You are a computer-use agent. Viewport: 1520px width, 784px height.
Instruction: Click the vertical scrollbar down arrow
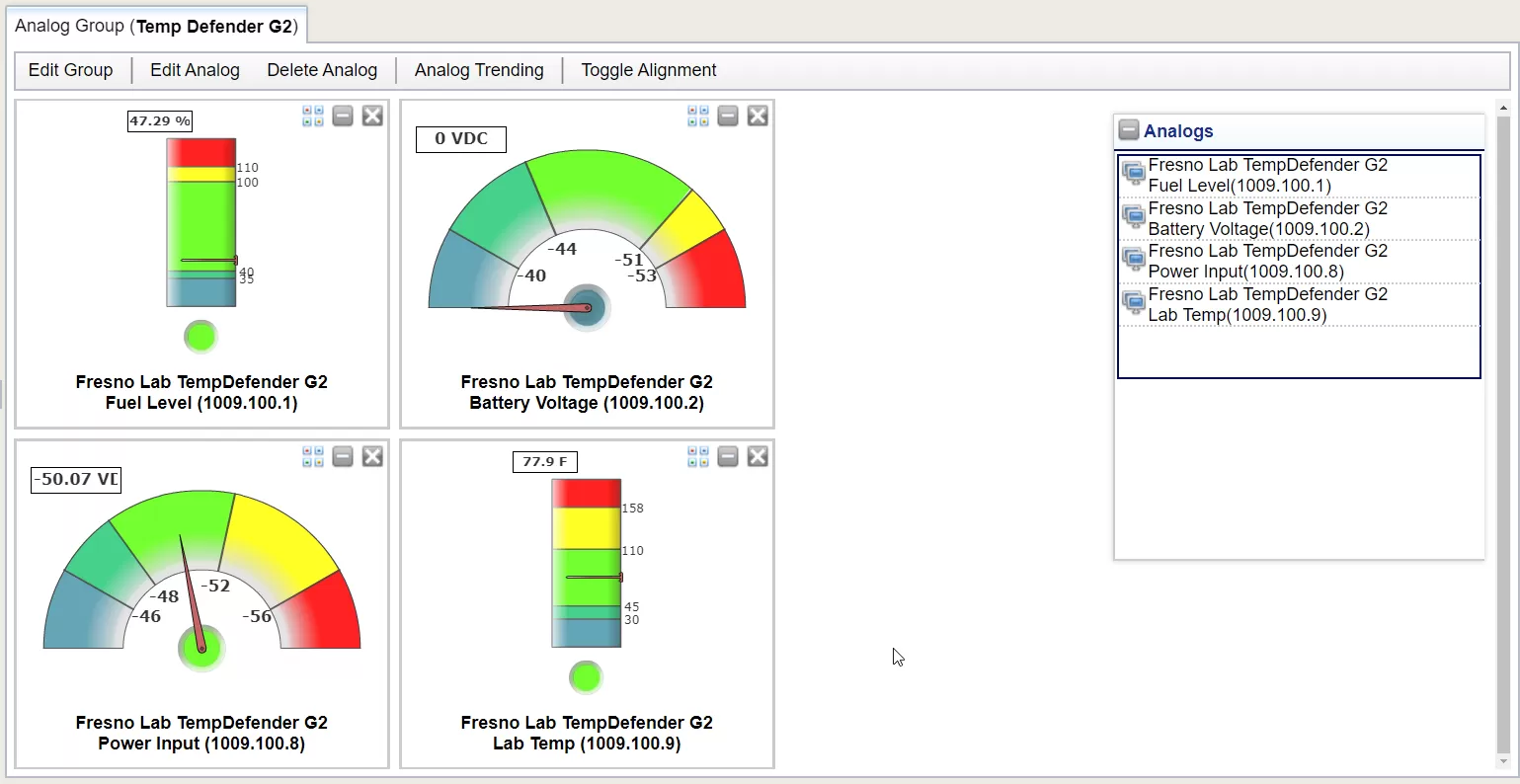1504,762
